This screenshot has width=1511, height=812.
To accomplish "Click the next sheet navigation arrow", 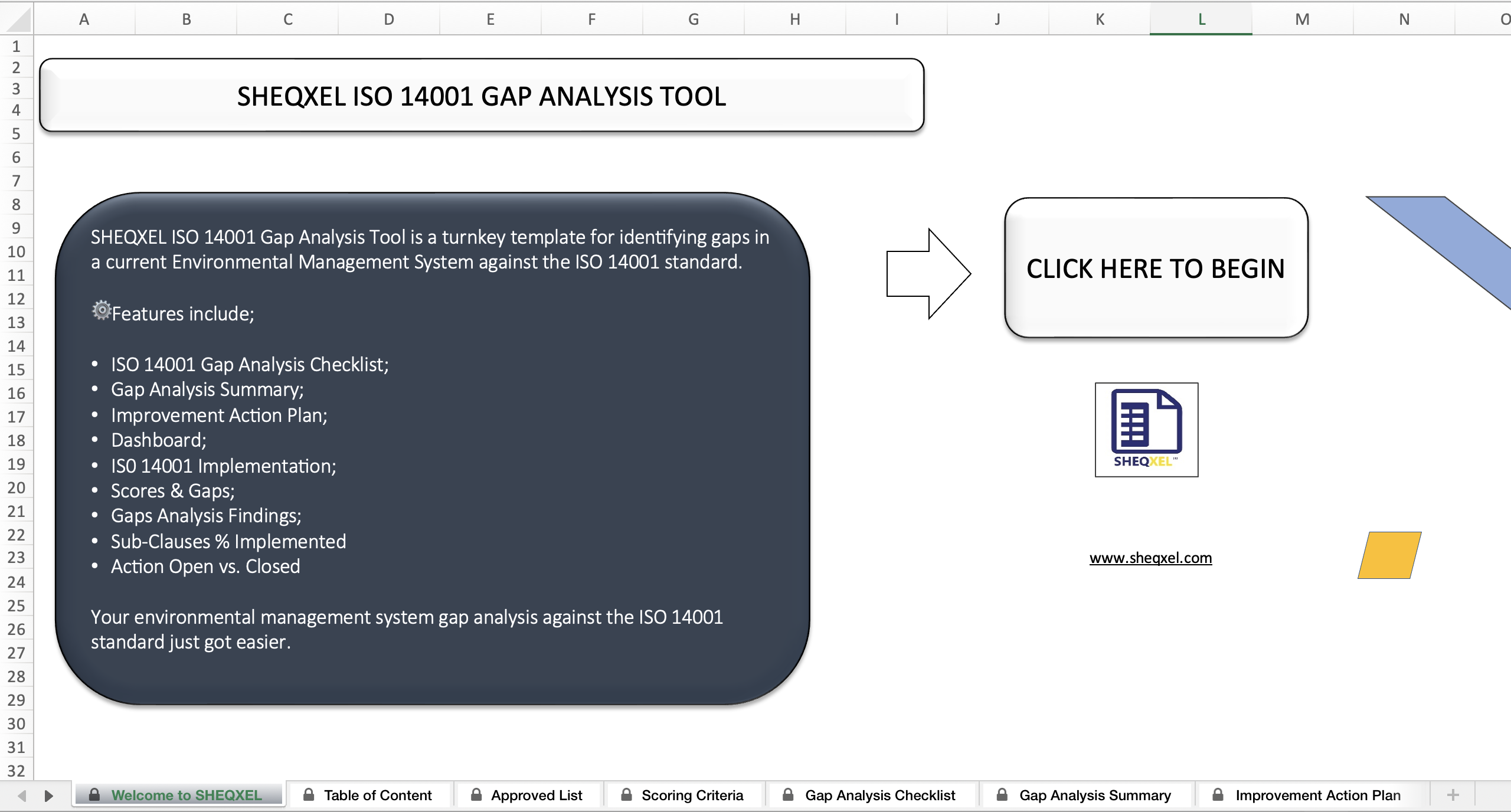I will click(x=49, y=795).
